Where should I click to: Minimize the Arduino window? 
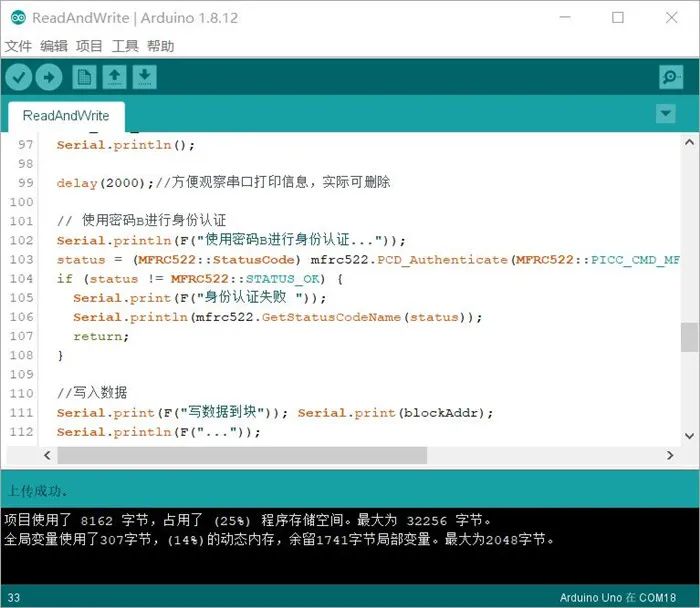pyautogui.click(x=565, y=17)
